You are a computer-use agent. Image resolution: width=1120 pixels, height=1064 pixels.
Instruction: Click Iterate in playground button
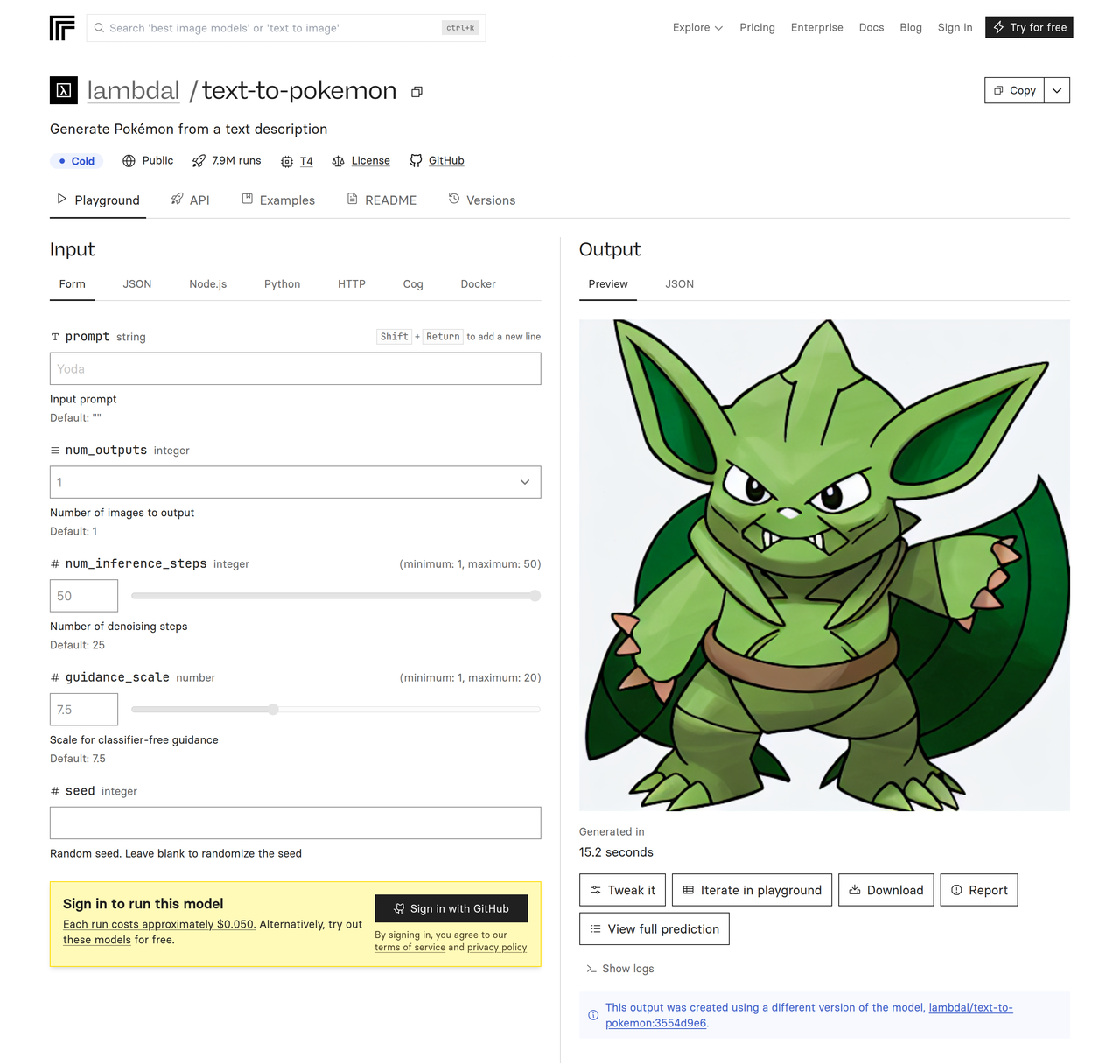click(752, 890)
